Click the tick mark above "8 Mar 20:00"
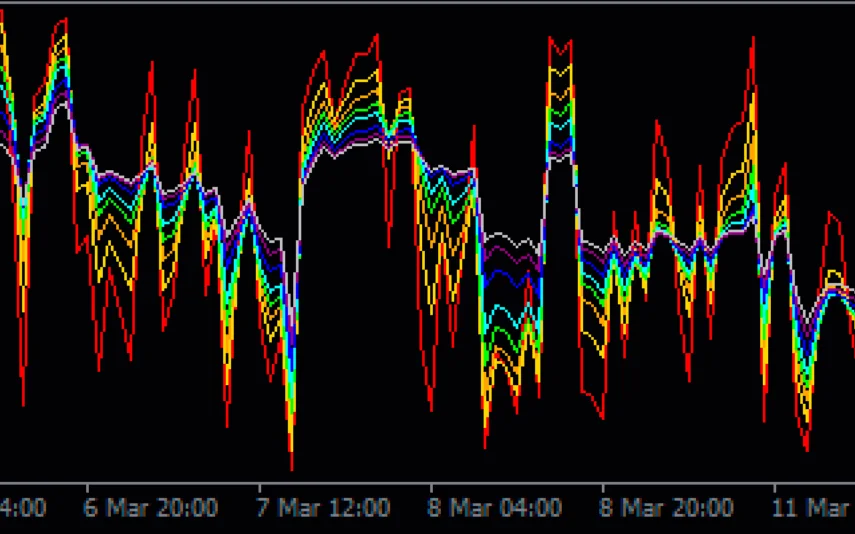Image resolution: width=855 pixels, height=534 pixels. pyautogui.click(x=602, y=486)
